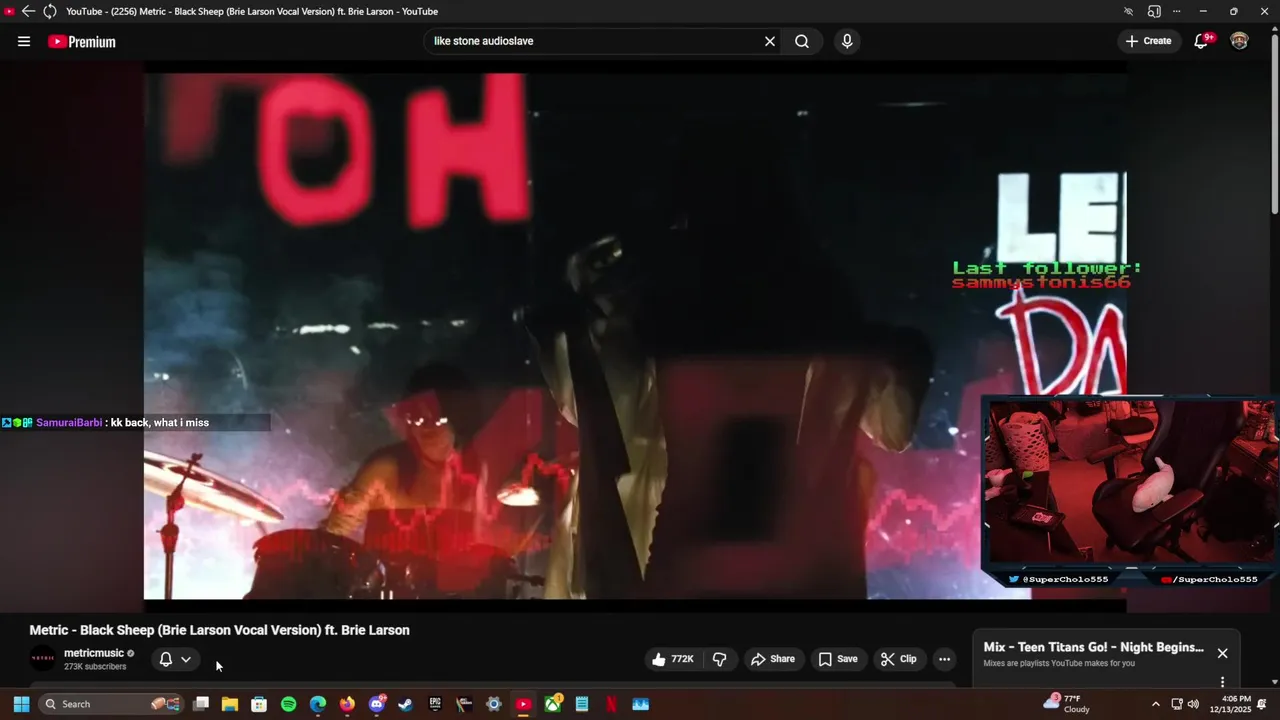
Task: Show hidden system tray icons chevron
Action: (x=1156, y=704)
